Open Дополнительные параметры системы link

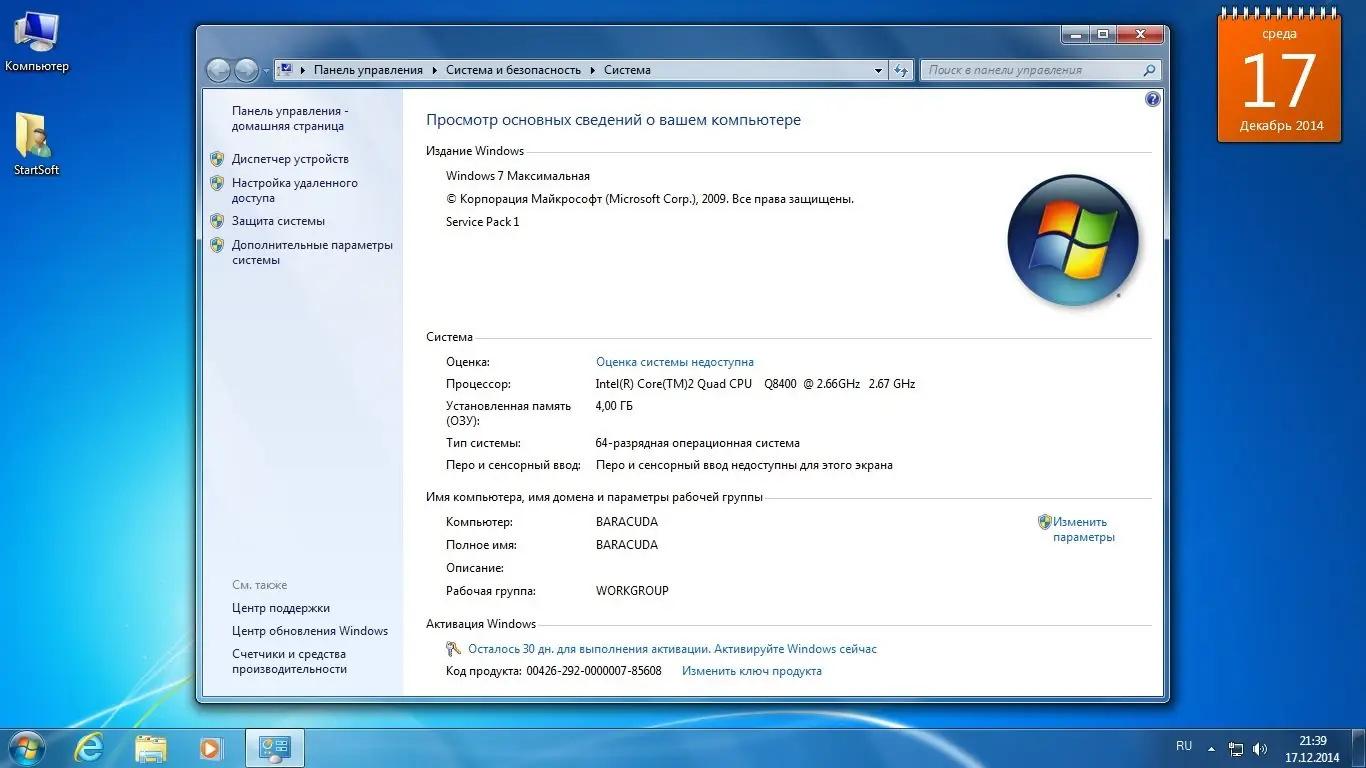click(312, 253)
